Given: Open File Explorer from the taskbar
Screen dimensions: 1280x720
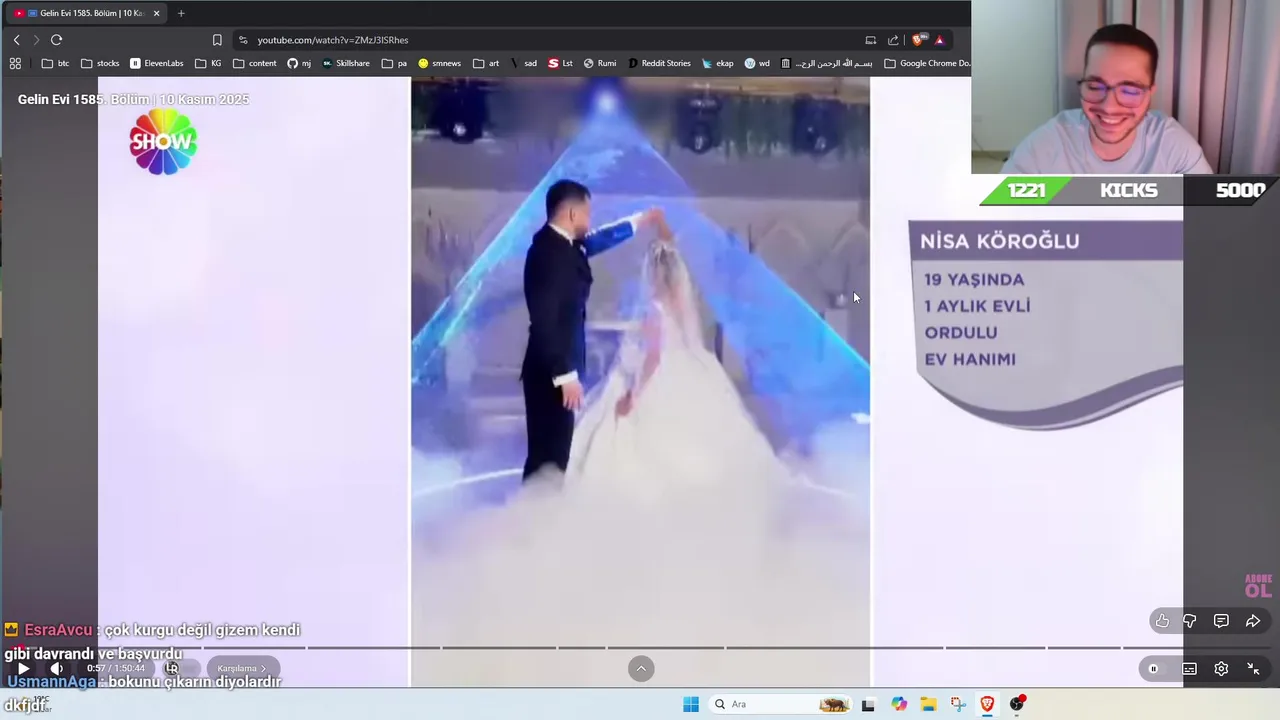Looking at the screenshot, I should pos(928,704).
